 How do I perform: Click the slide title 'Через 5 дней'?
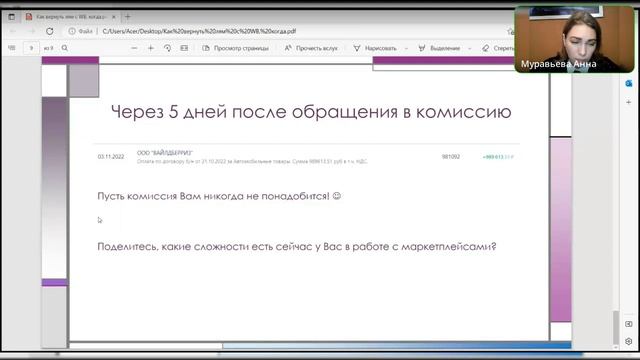[311, 112]
